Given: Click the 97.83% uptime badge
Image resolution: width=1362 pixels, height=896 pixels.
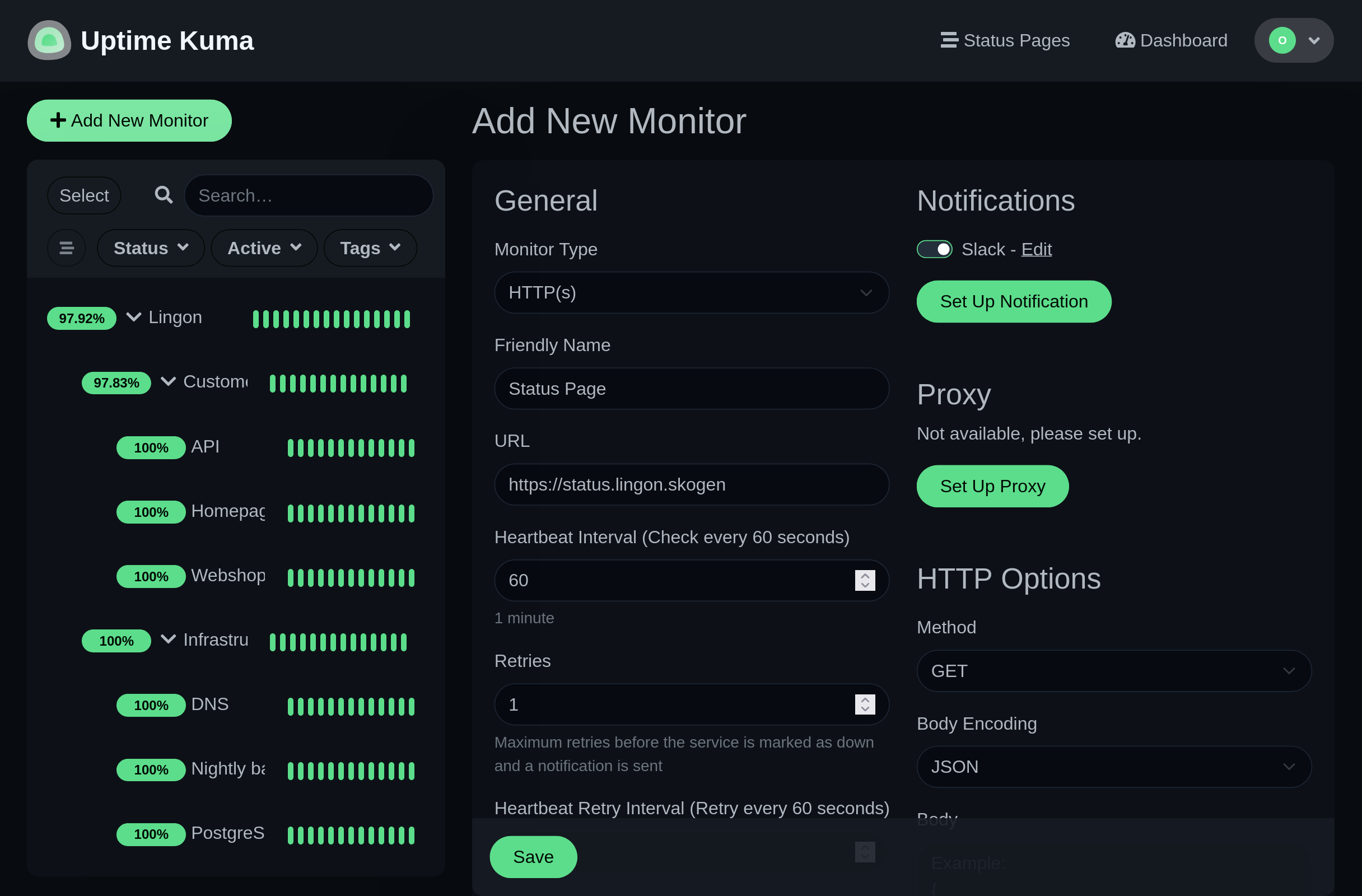Looking at the screenshot, I should (x=116, y=383).
